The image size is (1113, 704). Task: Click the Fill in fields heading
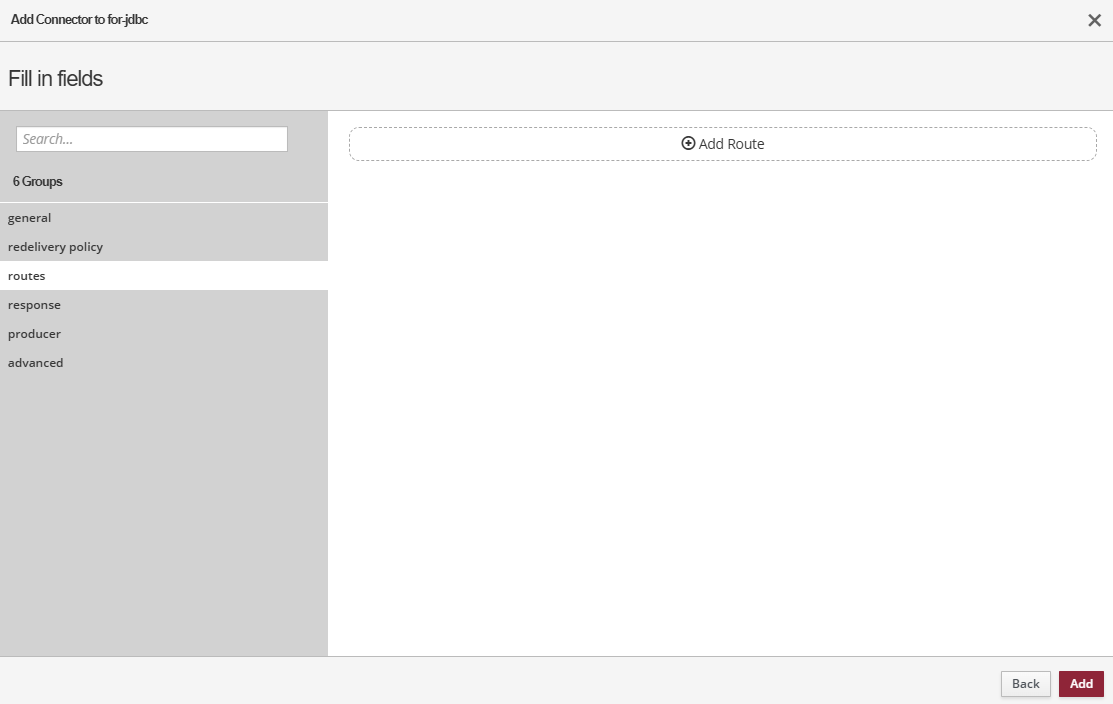click(x=56, y=78)
